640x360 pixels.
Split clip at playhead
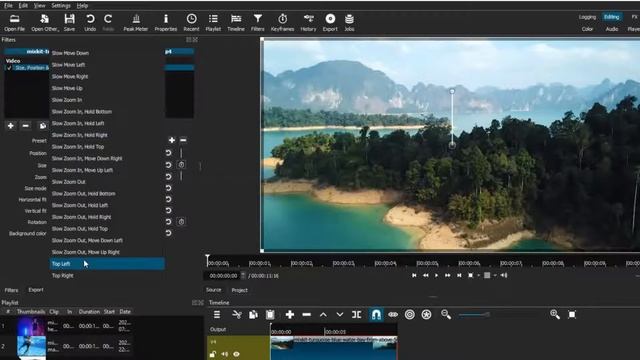point(356,315)
